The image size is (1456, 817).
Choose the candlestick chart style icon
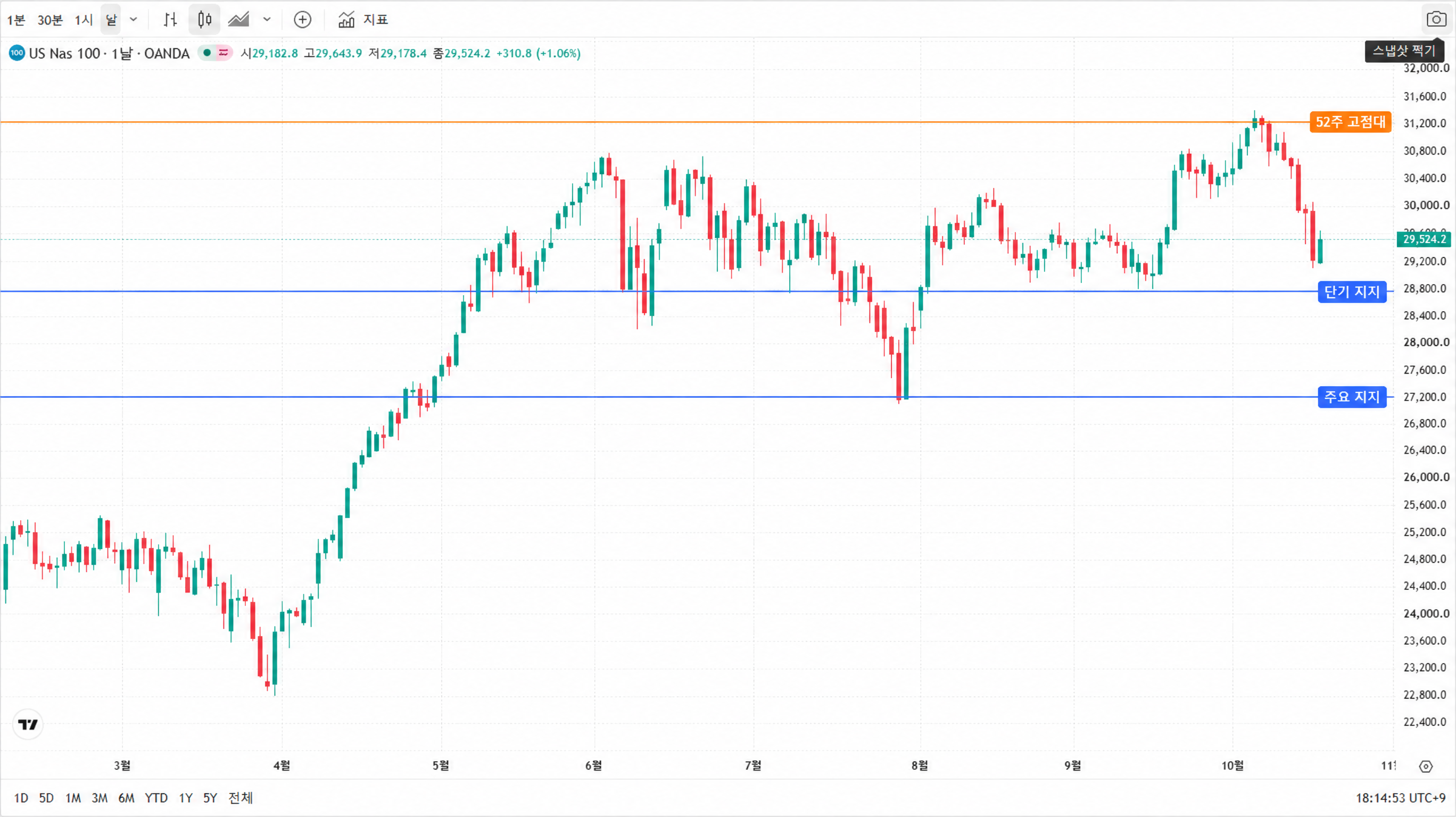pos(204,20)
